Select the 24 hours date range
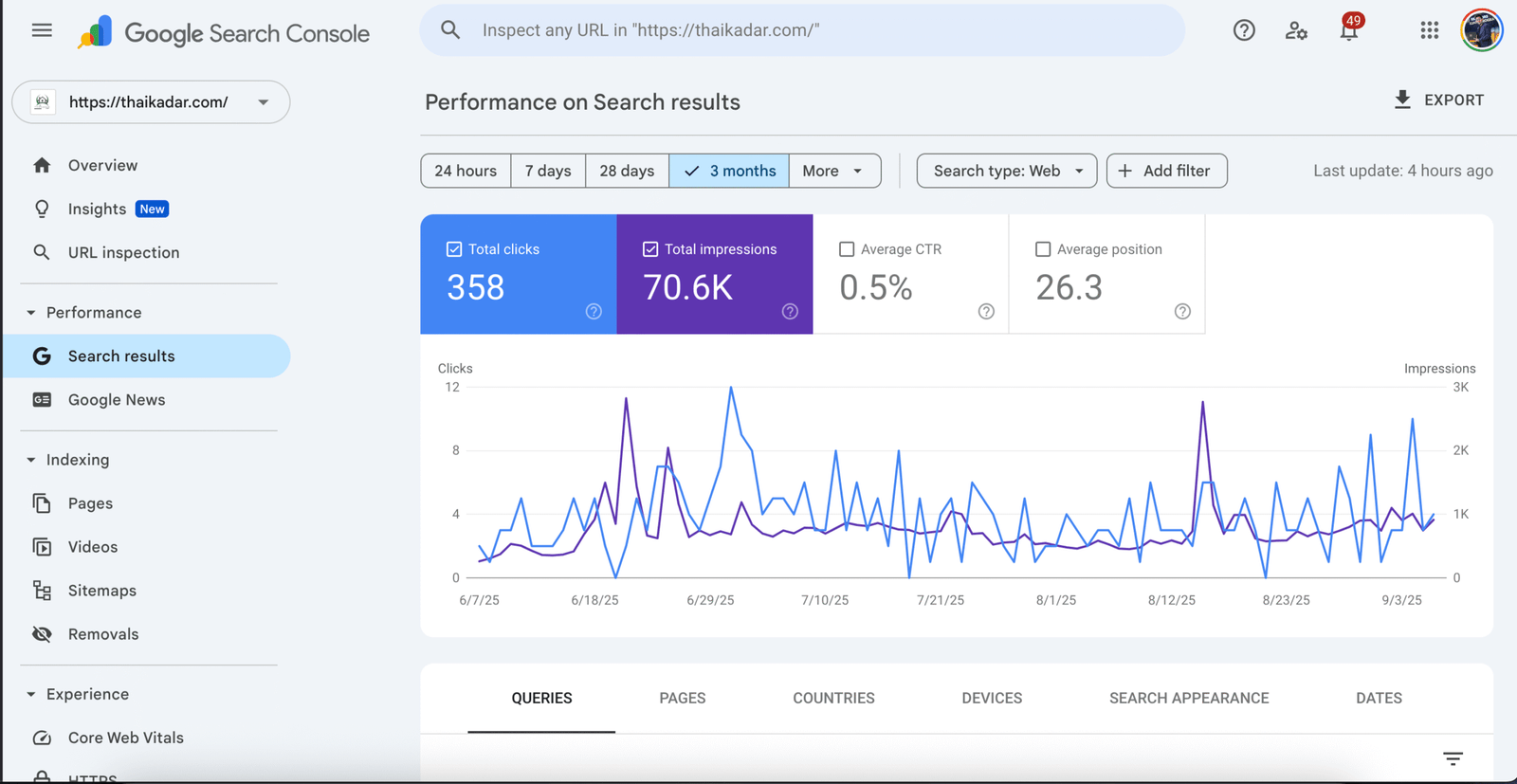1517x784 pixels. pyautogui.click(x=466, y=171)
